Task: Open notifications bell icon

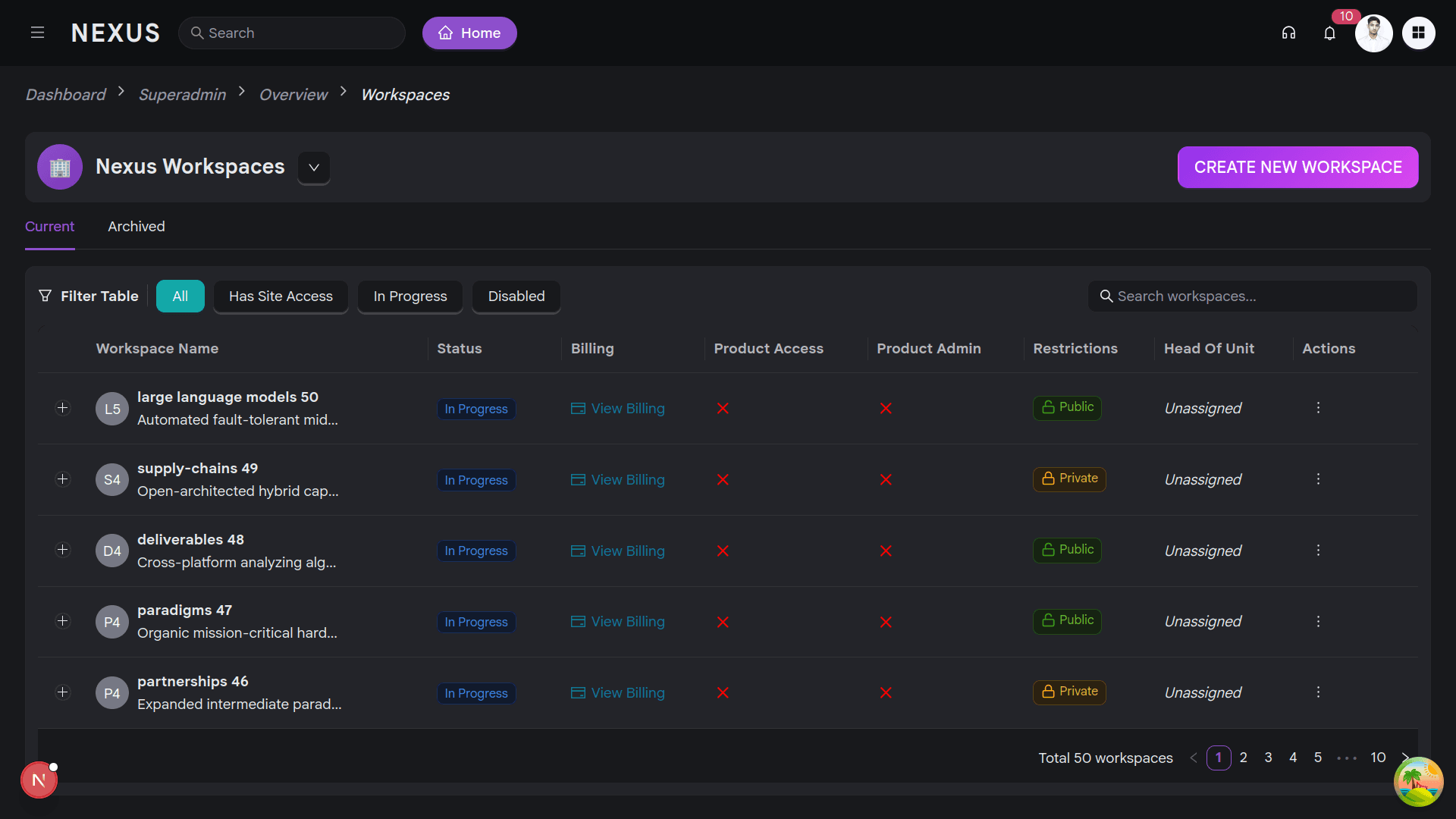Action: point(1329,33)
